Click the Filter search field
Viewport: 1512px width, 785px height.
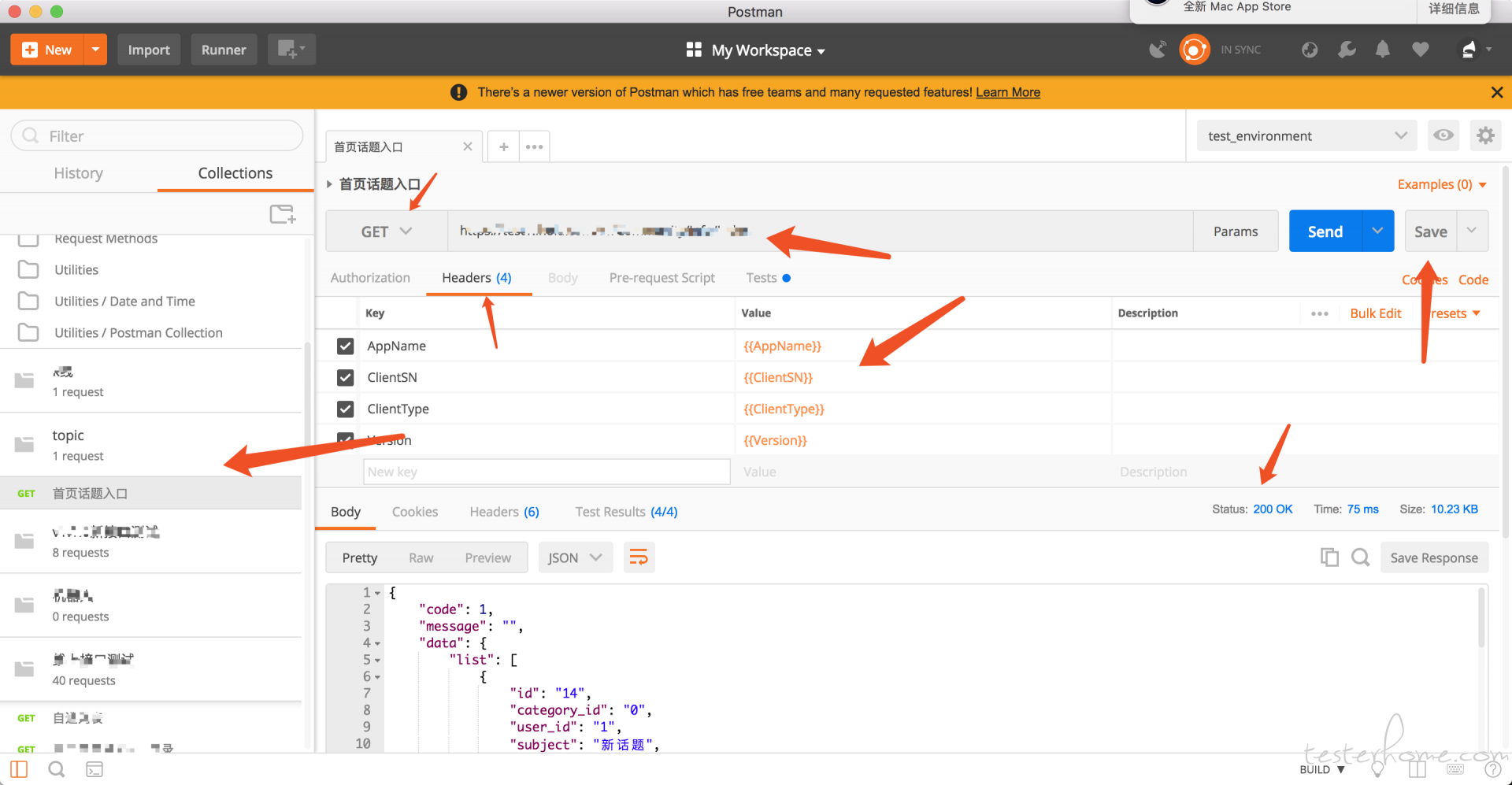[157, 135]
